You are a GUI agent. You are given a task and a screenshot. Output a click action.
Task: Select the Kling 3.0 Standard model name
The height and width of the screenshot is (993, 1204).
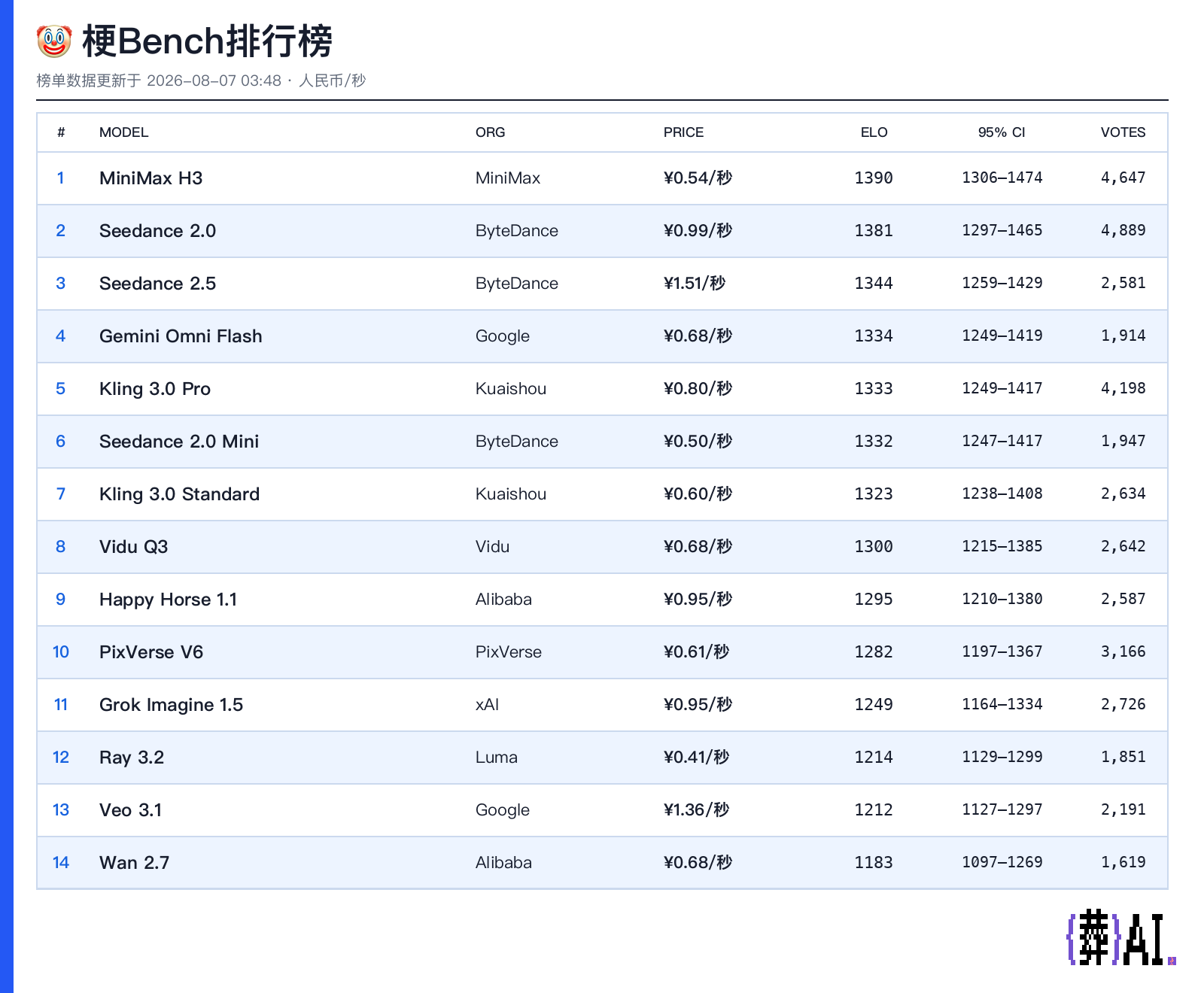[x=180, y=494]
